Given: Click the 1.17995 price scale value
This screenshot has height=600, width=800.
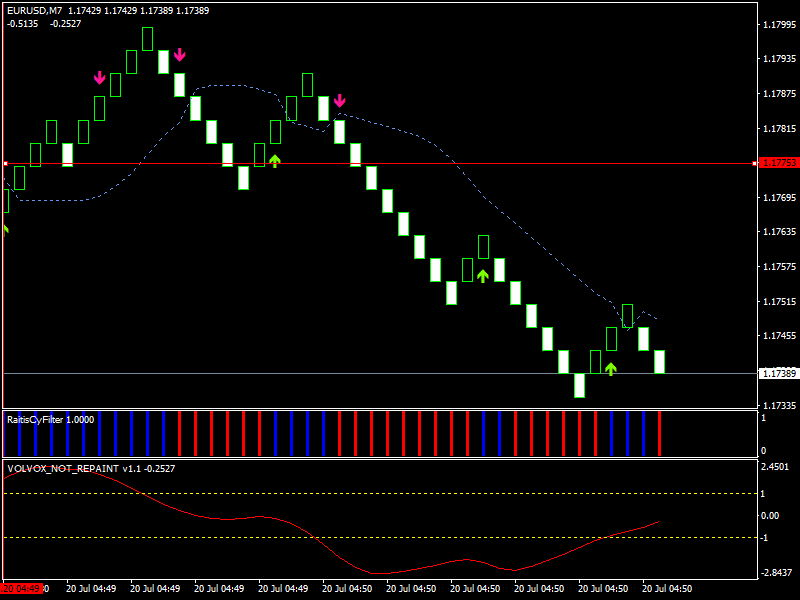Looking at the screenshot, I should (x=778, y=24).
